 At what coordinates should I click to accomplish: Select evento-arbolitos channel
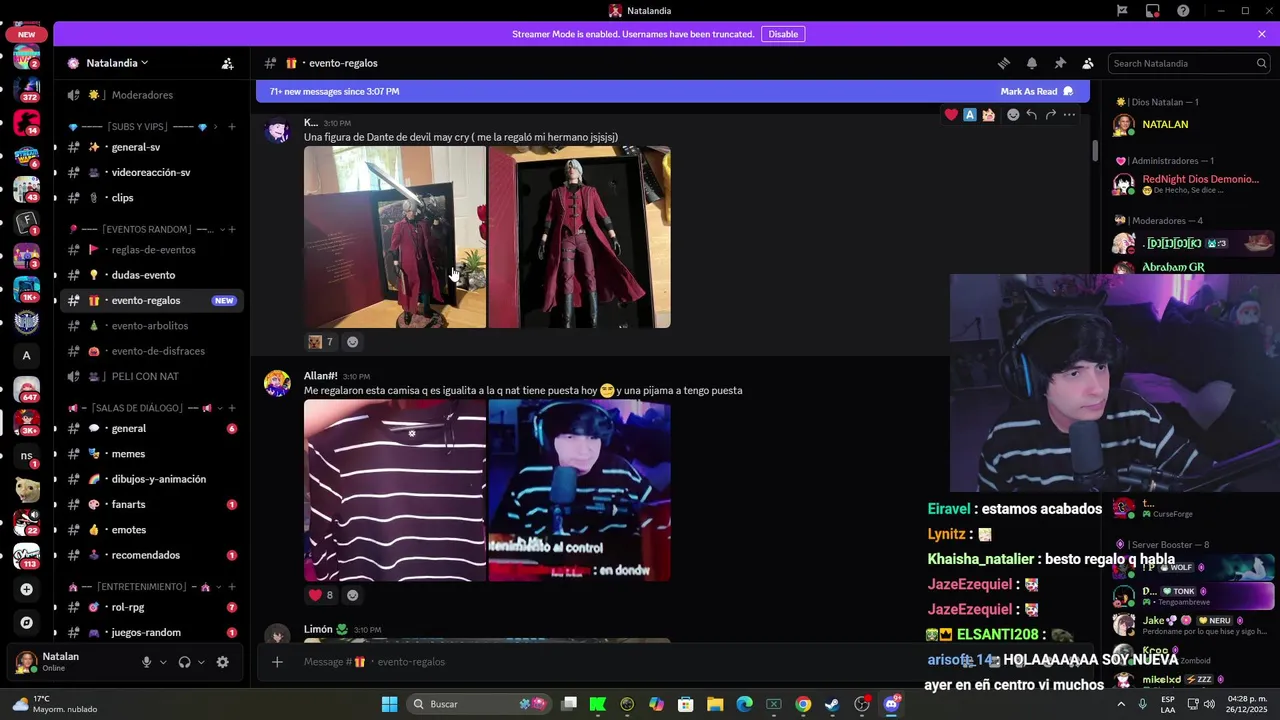(x=151, y=326)
